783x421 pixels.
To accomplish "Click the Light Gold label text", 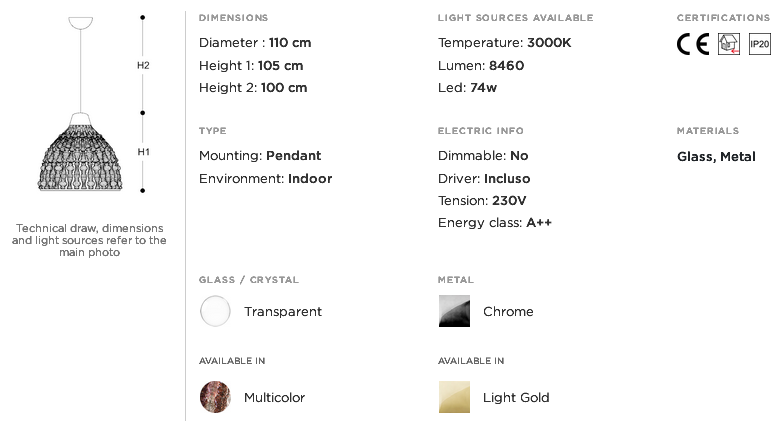I will click(516, 398).
